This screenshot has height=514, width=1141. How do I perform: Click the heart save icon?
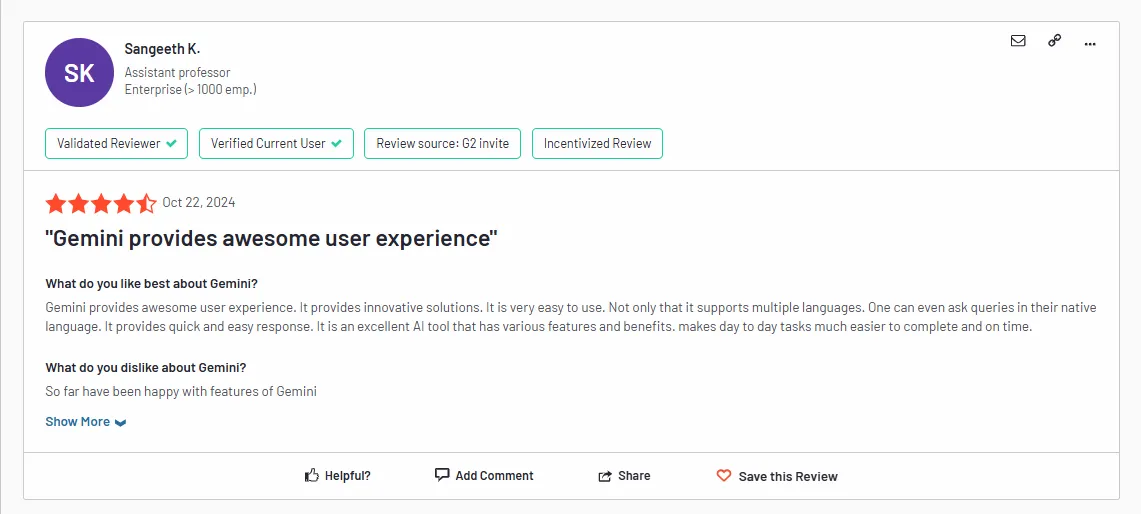tap(723, 475)
